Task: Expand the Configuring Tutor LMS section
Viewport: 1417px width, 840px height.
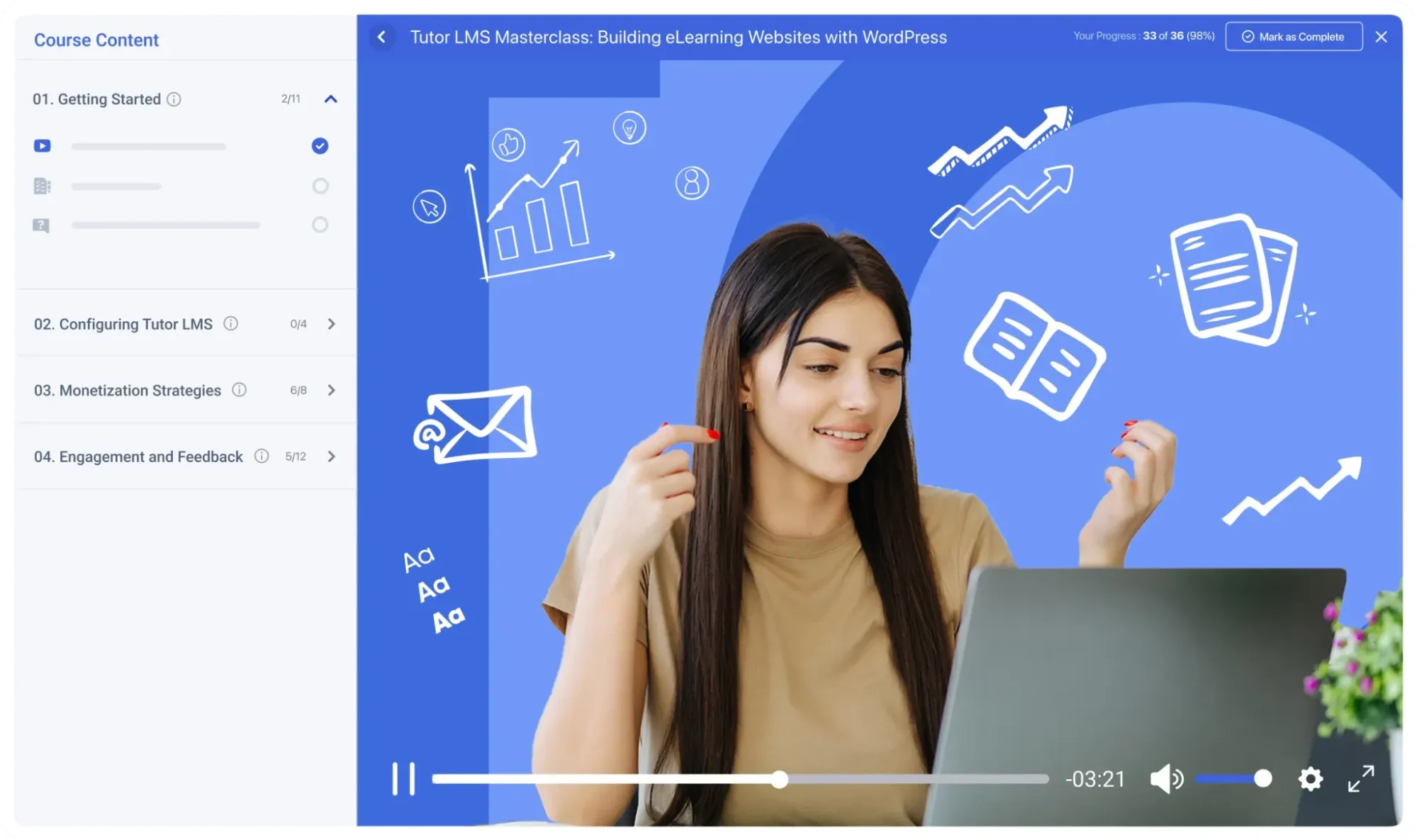Action: 331,323
